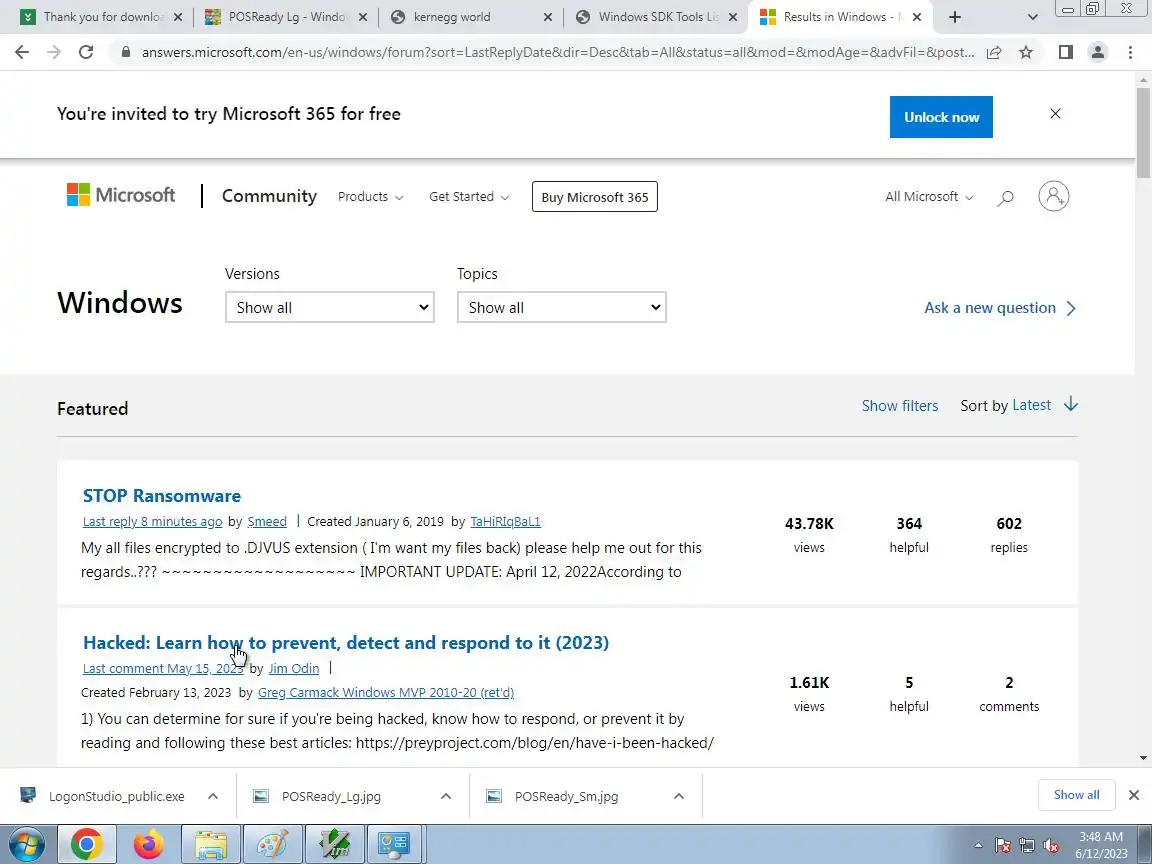
Task: Open Chrome from the taskbar
Action: point(86,845)
